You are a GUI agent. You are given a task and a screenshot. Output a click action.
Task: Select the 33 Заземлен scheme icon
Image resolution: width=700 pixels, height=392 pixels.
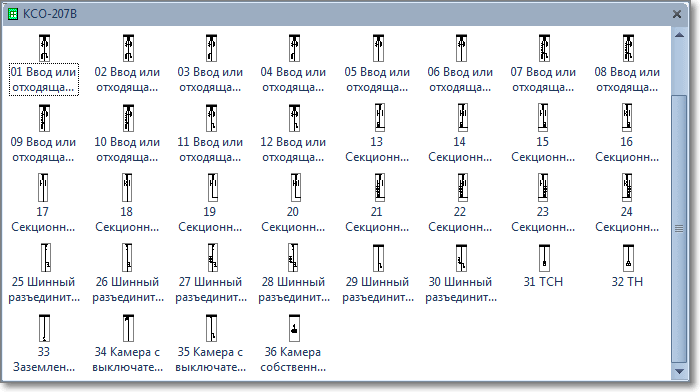point(44,328)
